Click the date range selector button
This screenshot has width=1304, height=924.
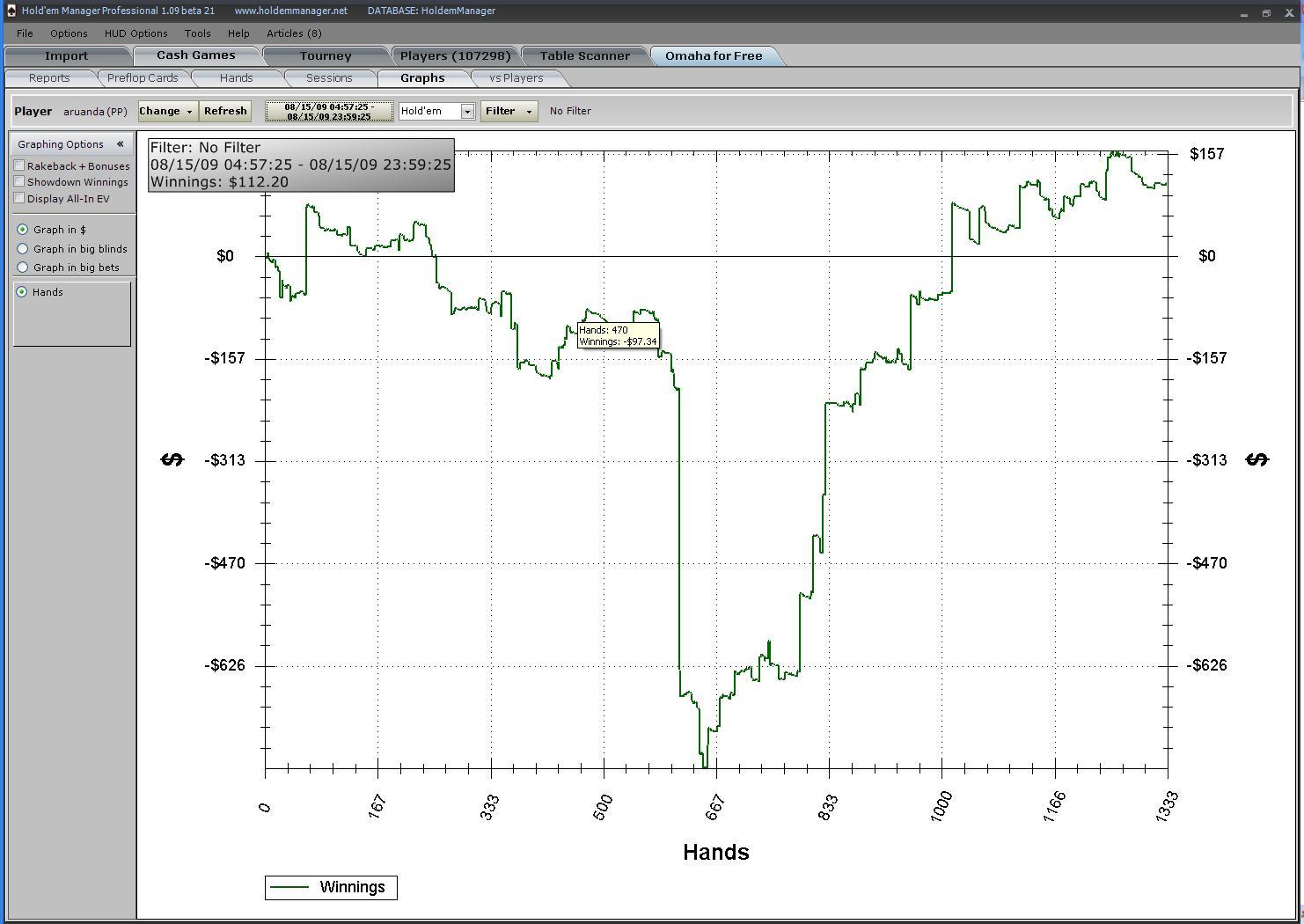(329, 111)
